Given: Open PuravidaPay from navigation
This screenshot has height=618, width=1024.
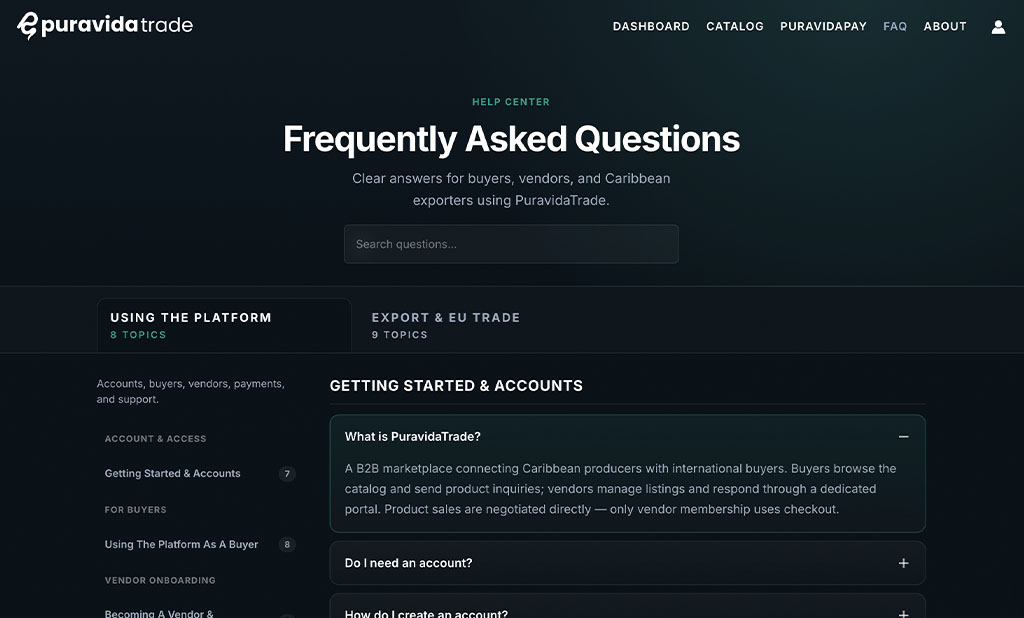Looking at the screenshot, I should point(824,26).
